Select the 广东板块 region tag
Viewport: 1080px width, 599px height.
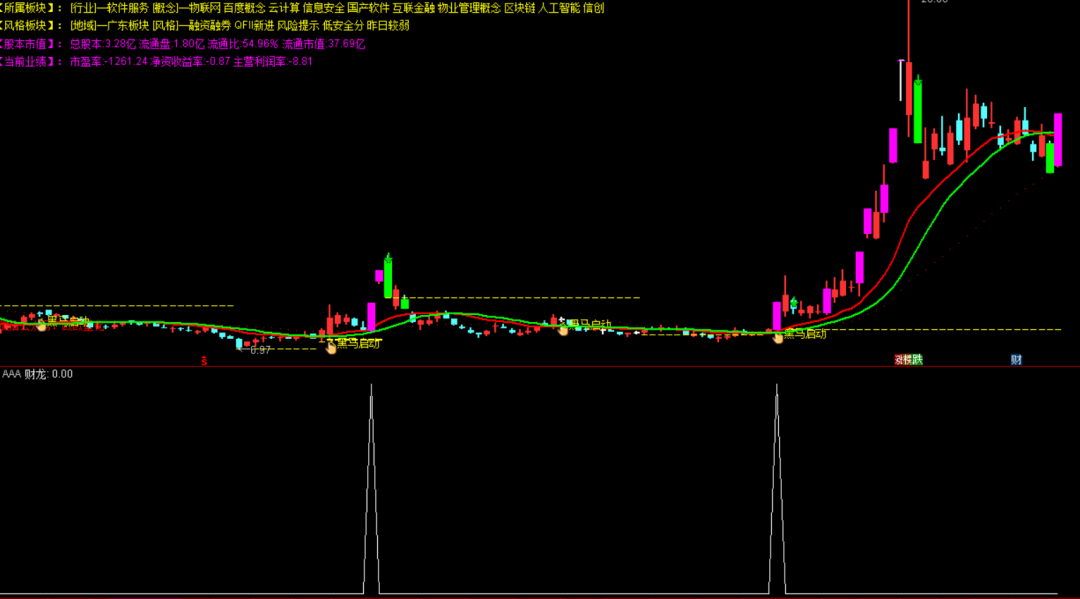[127, 25]
